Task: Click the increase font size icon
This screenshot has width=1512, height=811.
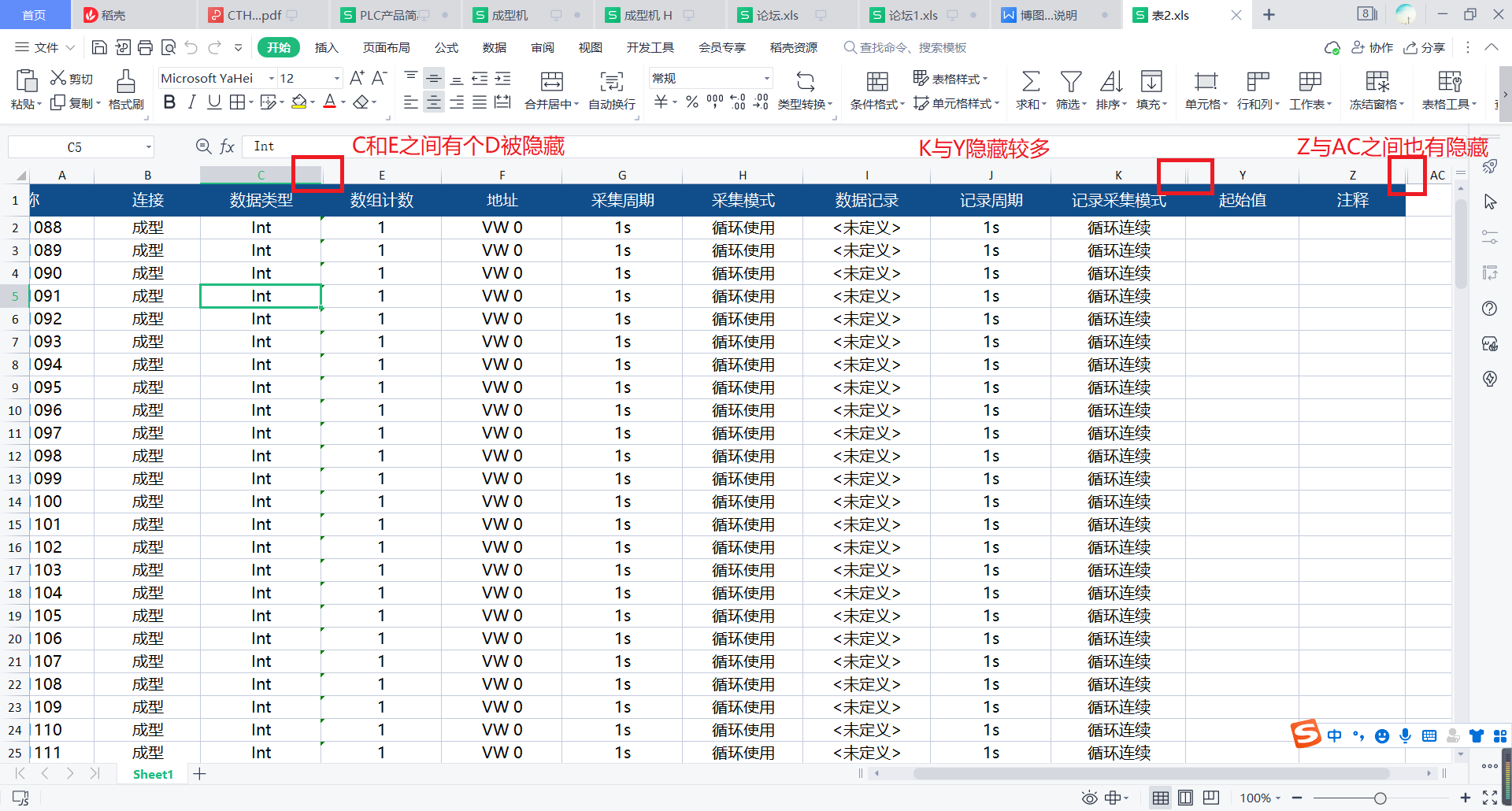Action: 357,78
